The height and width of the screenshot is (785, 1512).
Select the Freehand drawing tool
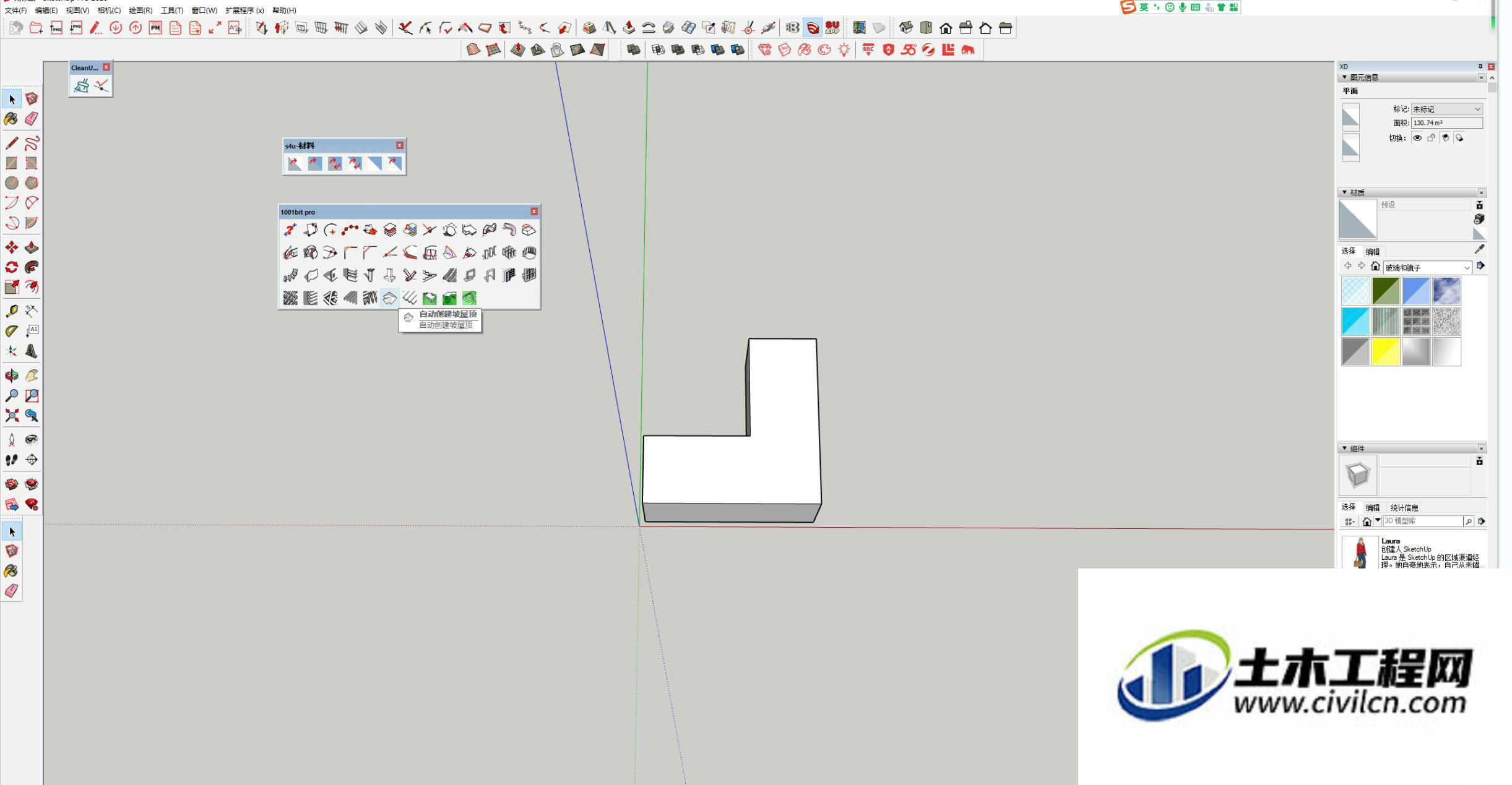tap(32, 144)
